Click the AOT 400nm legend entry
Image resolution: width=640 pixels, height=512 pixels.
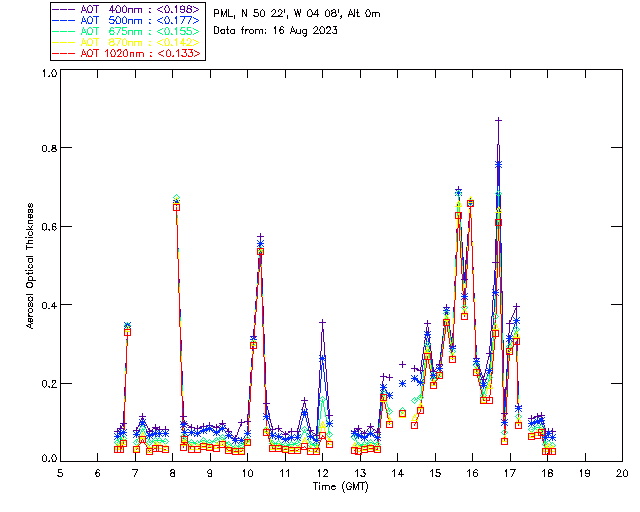(127, 9)
